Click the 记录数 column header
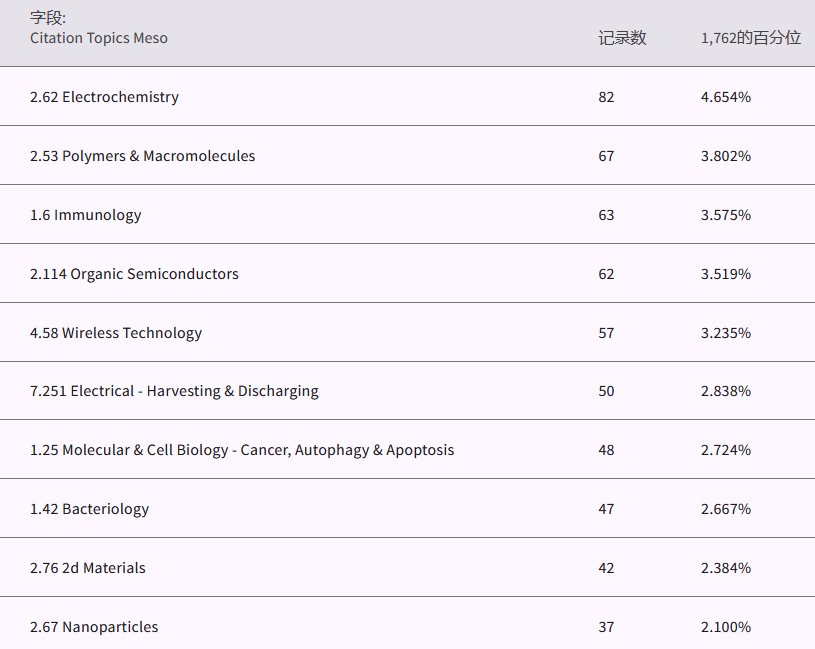Image resolution: width=815 pixels, height=649 pixels. 622,38
